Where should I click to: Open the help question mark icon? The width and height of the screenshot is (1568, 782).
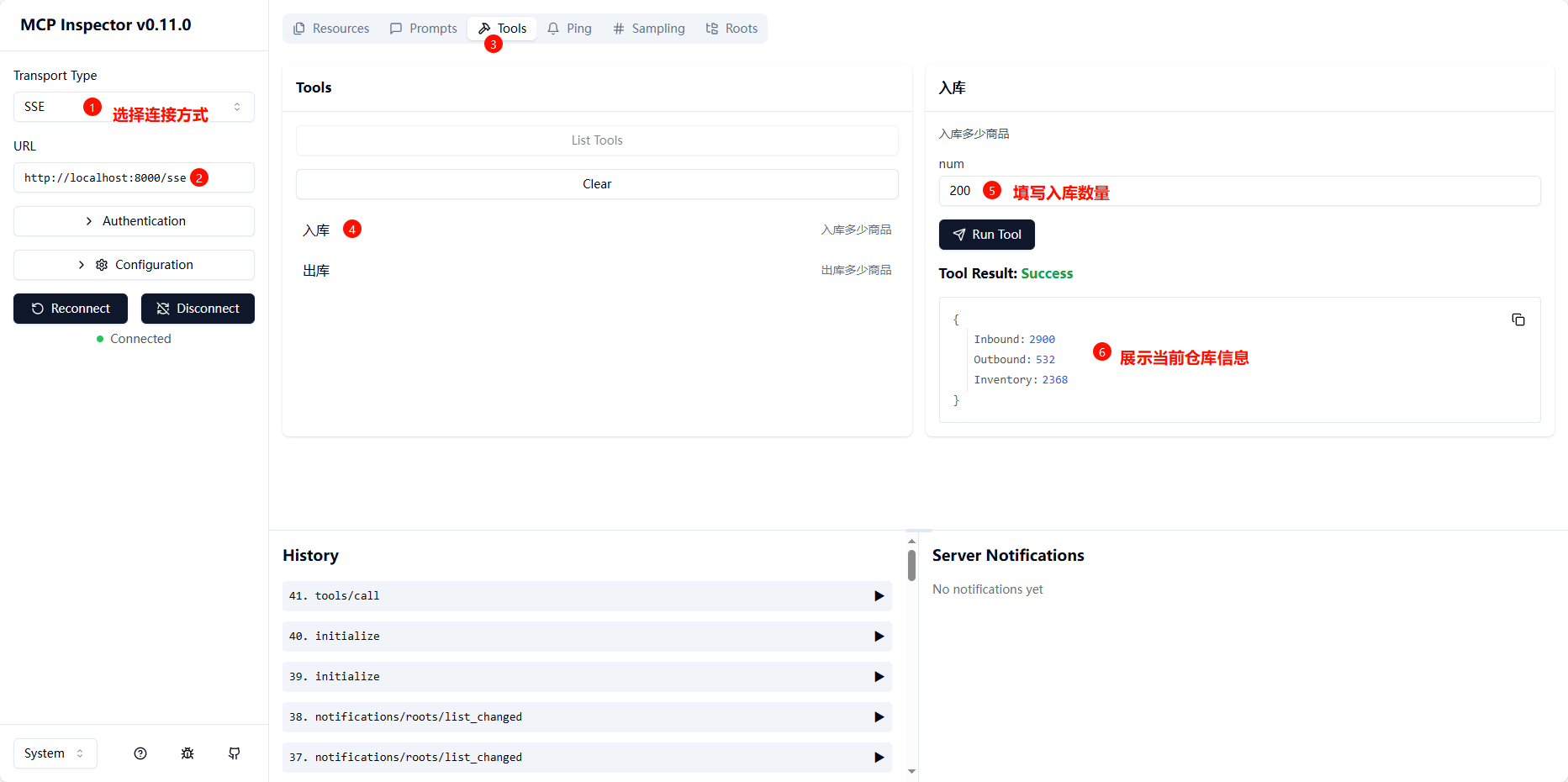click(x=140, y=753)
